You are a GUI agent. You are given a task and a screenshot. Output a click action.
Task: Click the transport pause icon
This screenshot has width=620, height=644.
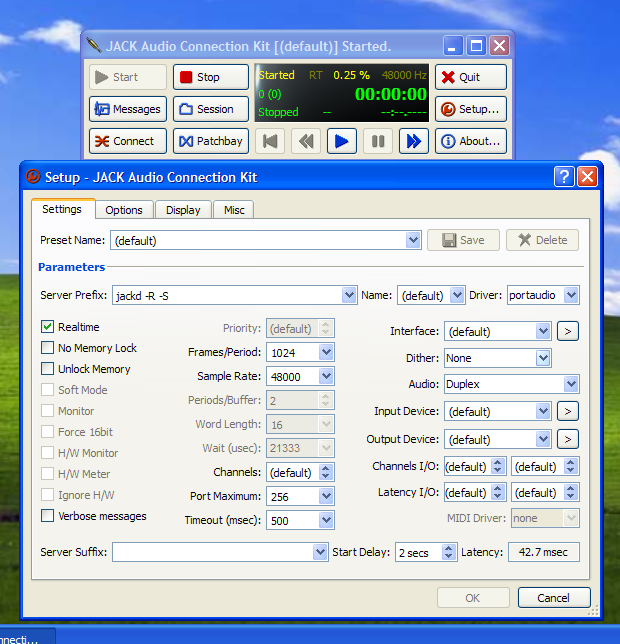pyautogui.click(x=378, y=141)
